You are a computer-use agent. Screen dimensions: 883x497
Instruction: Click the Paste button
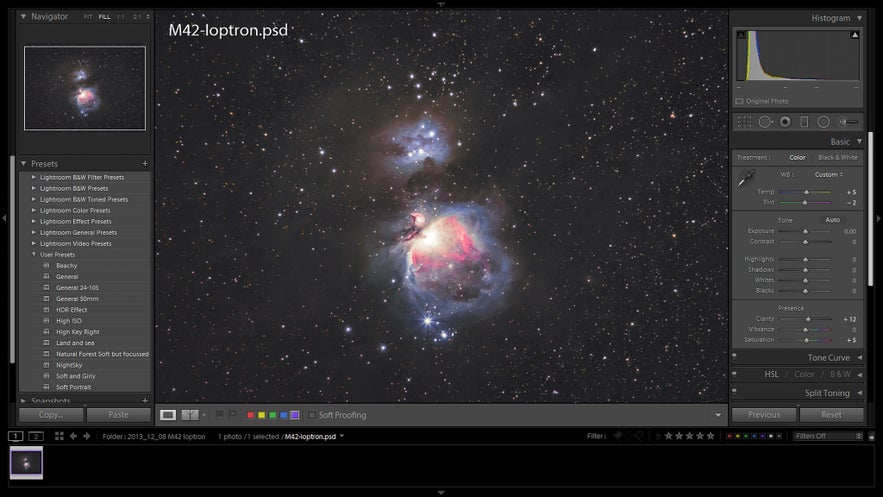118,415
